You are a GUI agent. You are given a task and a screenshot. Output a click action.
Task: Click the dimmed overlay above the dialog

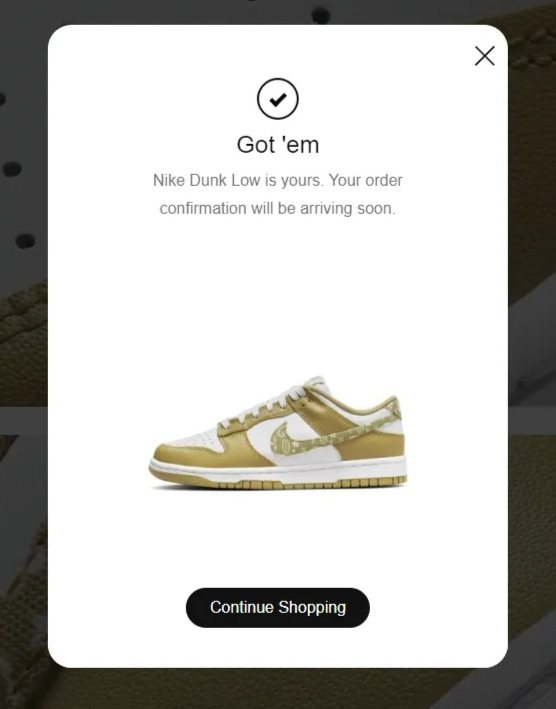tap(278, 12)
